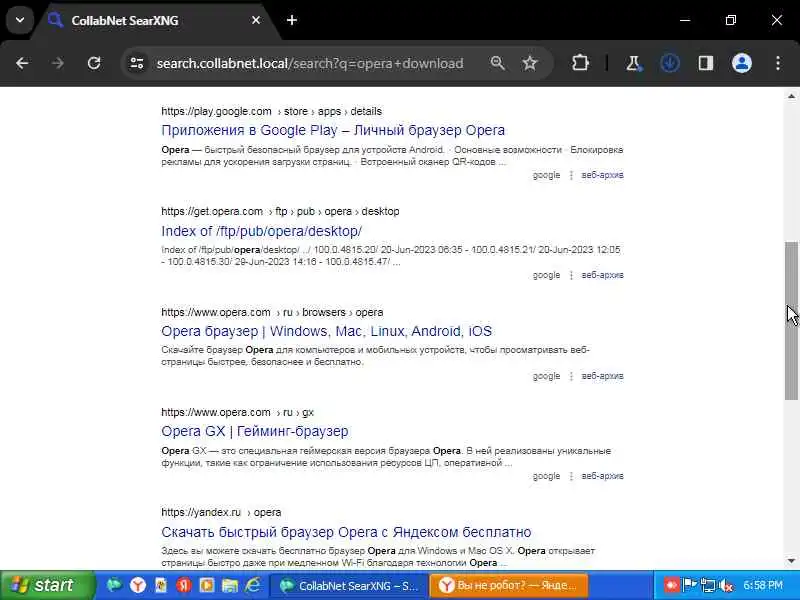Click the 6:58 PM system clock
The image size is (800, 600).
tap(763, 585)
